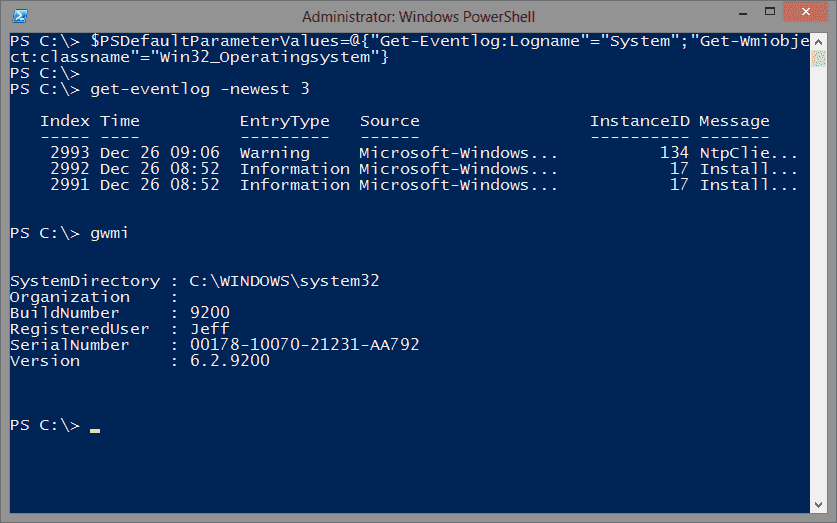Click the 'NtpClie...' message text
Image resolution: width=837 pixels, height=523 pixels.
coord(748,153)
